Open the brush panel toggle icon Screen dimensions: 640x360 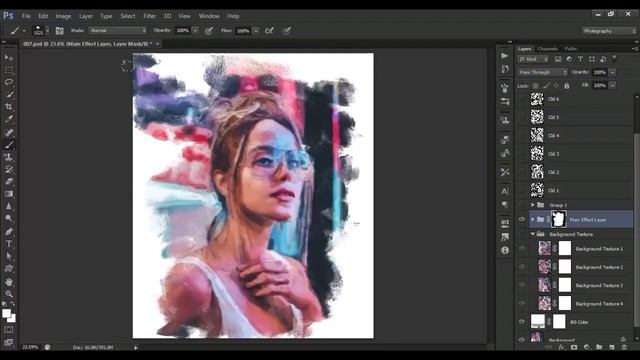click(60, 31)
